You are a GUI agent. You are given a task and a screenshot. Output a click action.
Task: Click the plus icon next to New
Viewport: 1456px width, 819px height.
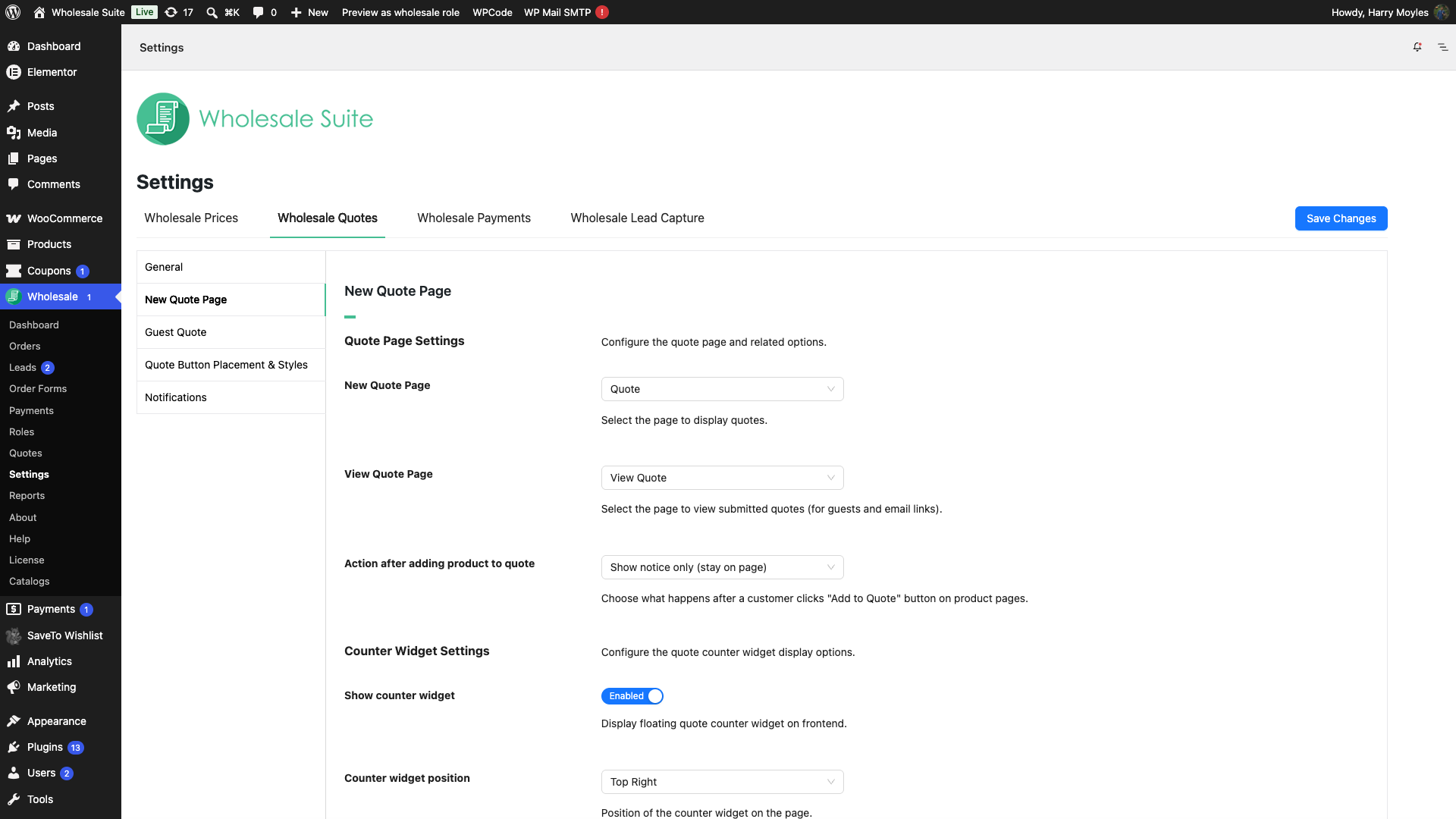point(297,12)
